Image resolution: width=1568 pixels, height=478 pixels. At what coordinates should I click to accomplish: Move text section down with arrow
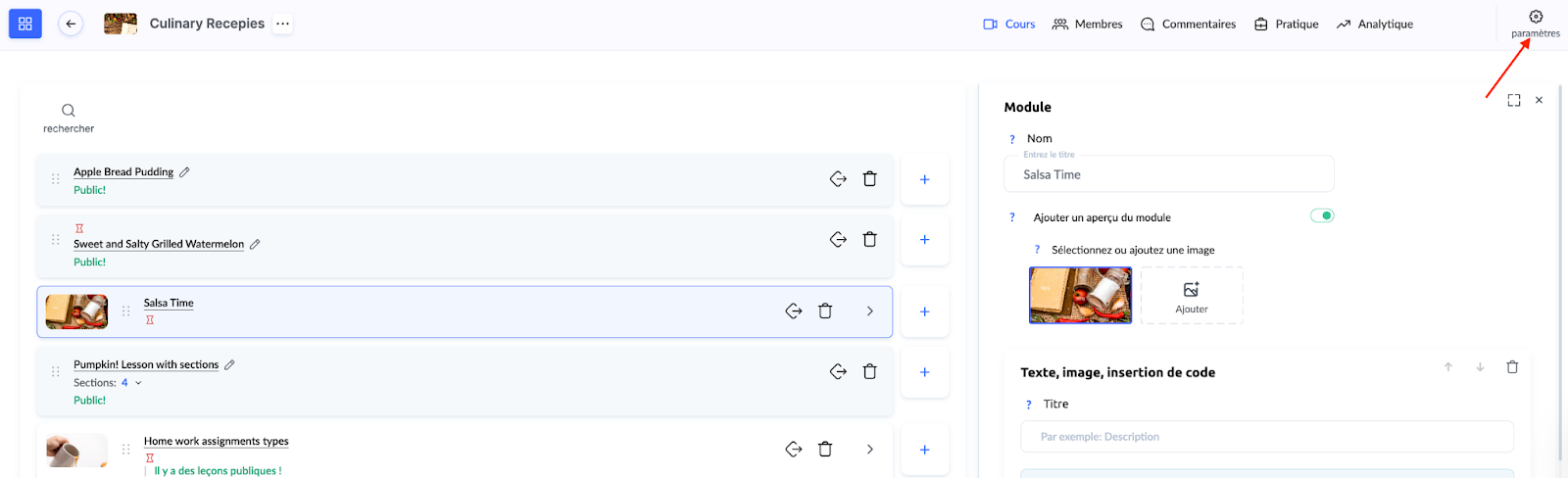coord(1480,367)
